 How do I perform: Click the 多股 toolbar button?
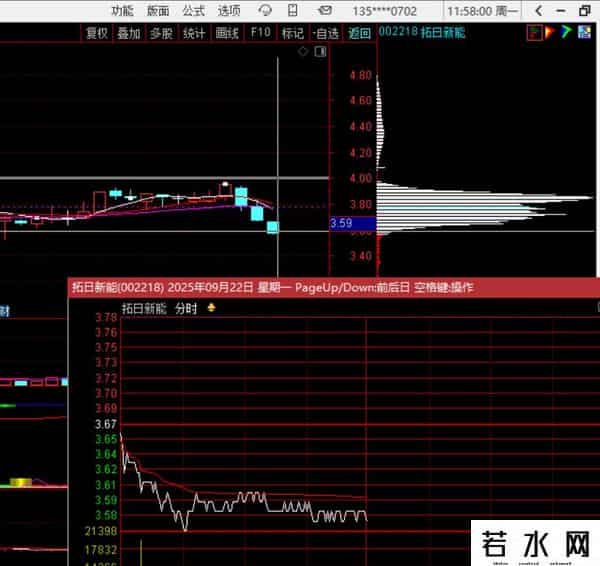pos(161,33)
